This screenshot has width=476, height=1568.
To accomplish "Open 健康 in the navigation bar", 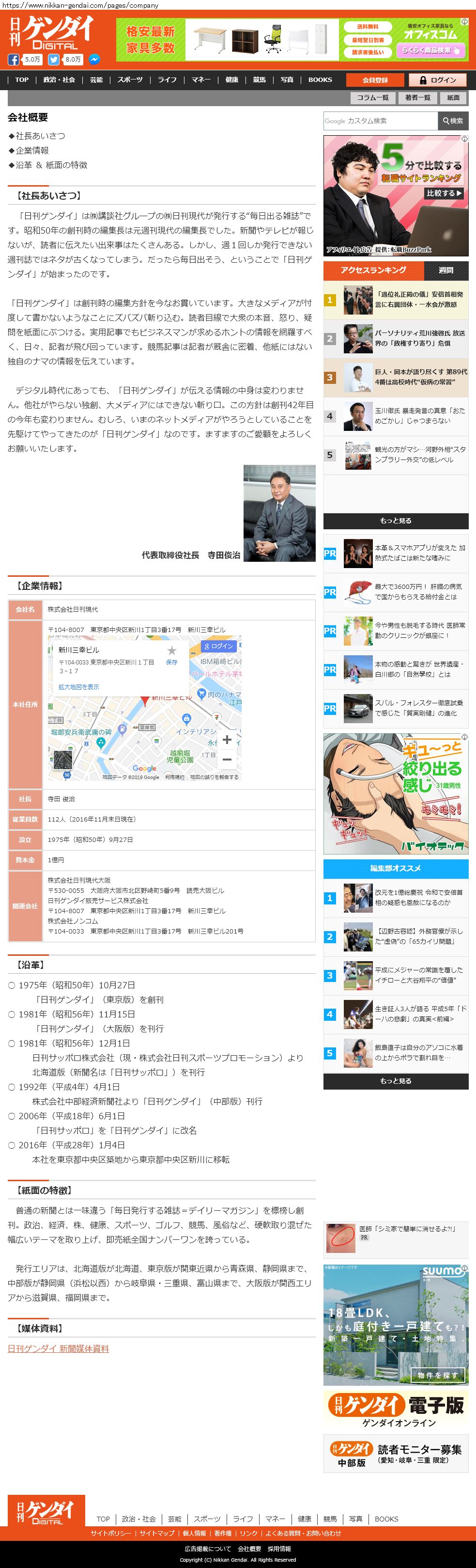I will (231, 80).
